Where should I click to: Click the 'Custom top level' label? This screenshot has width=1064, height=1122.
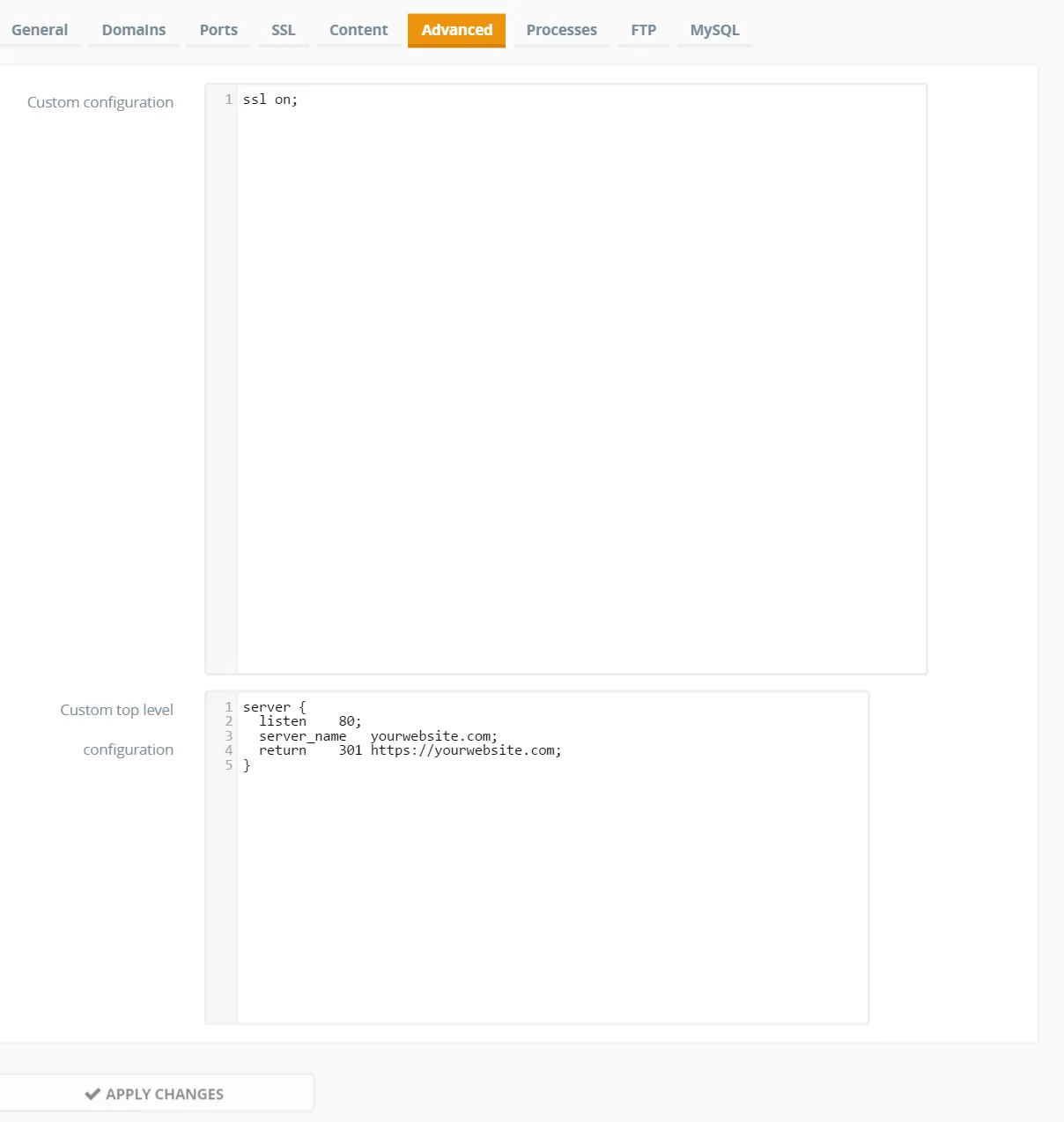click(117, 710)
